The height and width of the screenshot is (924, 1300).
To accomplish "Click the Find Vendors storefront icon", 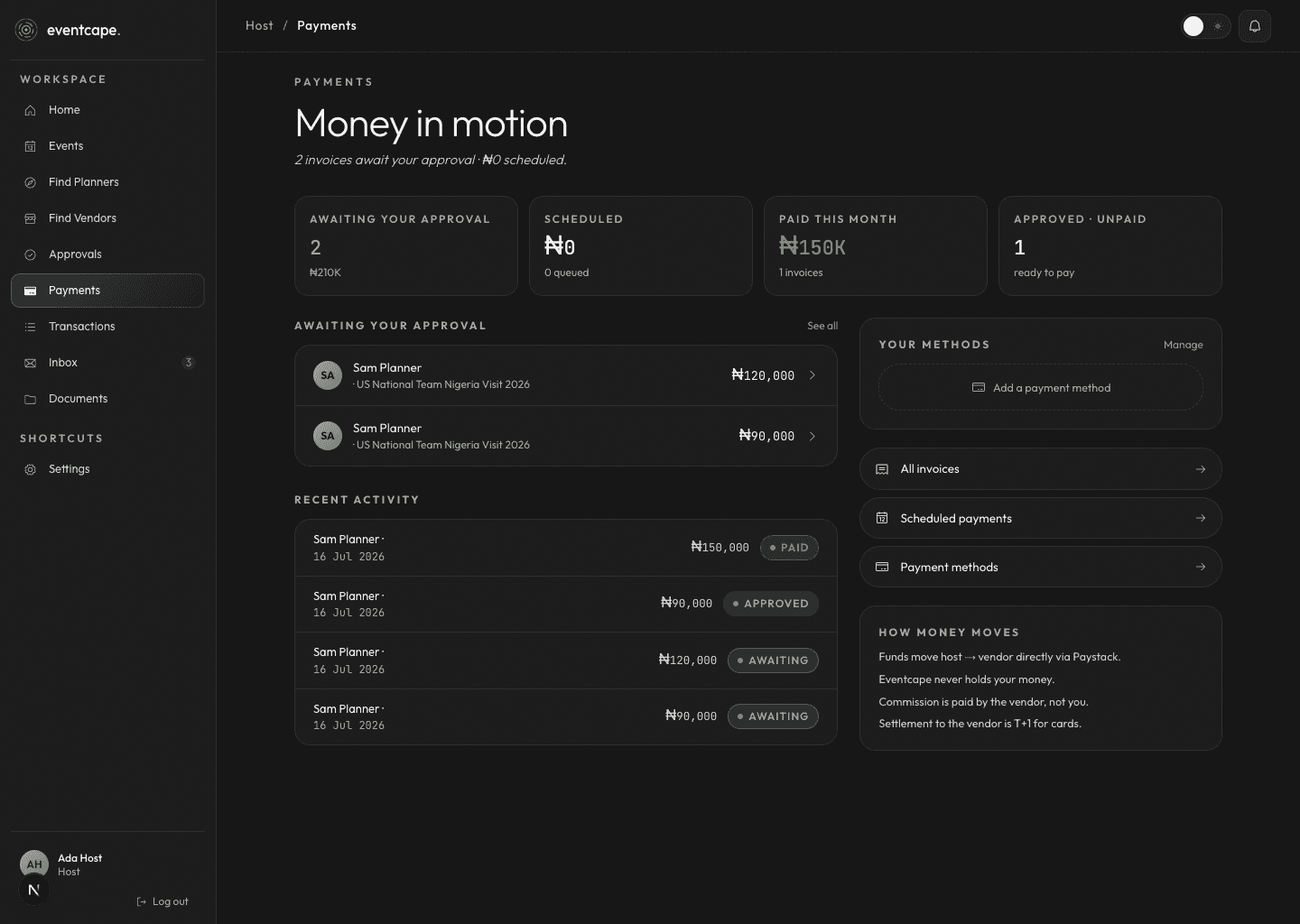I will coord(30,218).
